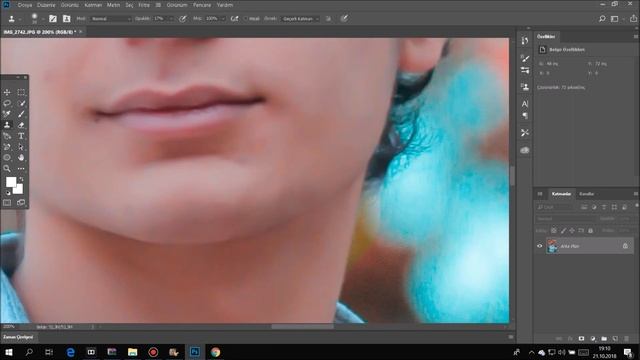The image size is (640, 360).
Task: Switch to the Katmanlar tab
Action: (561, 194)
